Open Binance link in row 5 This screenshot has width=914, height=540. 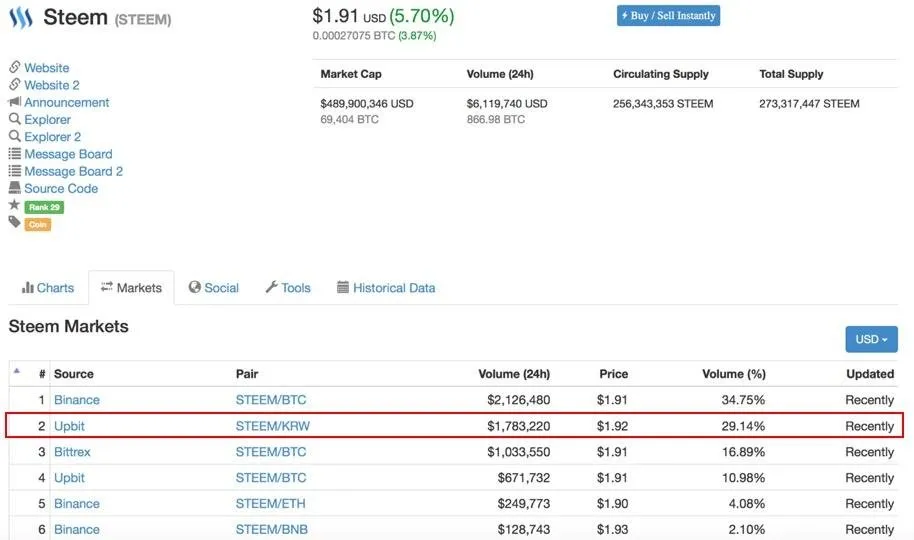77,504
